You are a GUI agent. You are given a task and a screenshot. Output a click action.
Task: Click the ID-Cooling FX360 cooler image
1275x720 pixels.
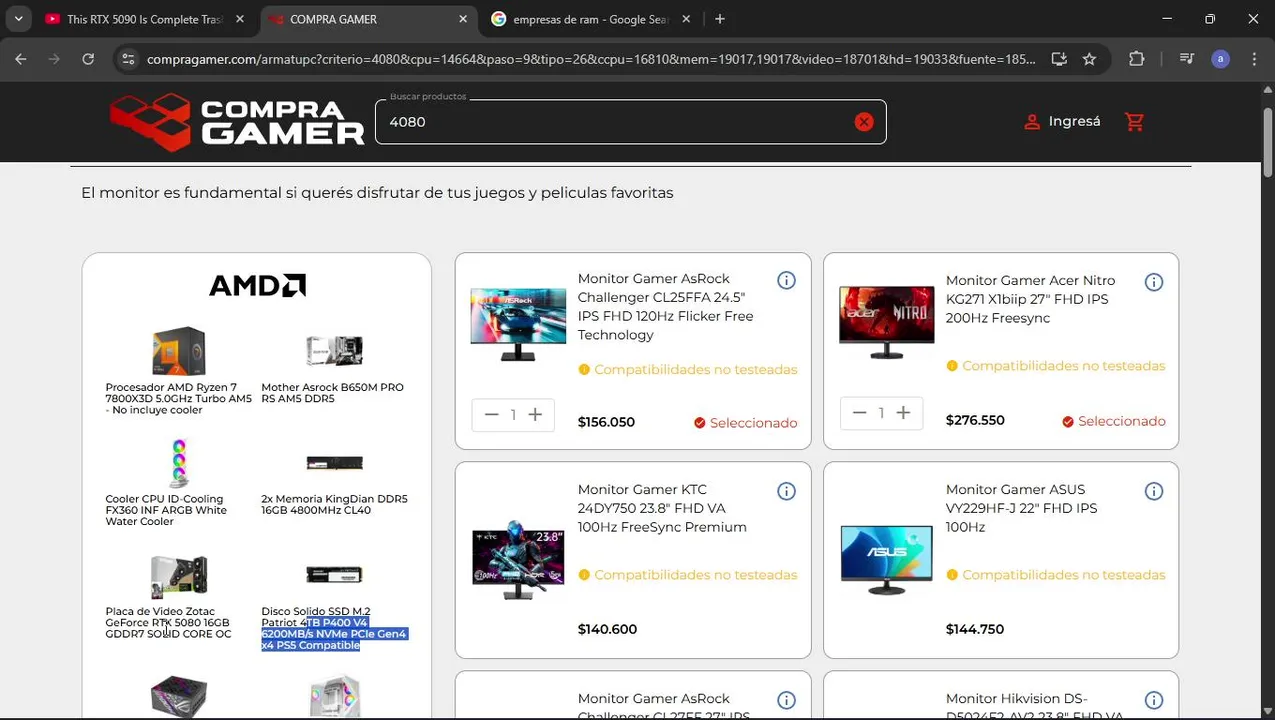179,463
